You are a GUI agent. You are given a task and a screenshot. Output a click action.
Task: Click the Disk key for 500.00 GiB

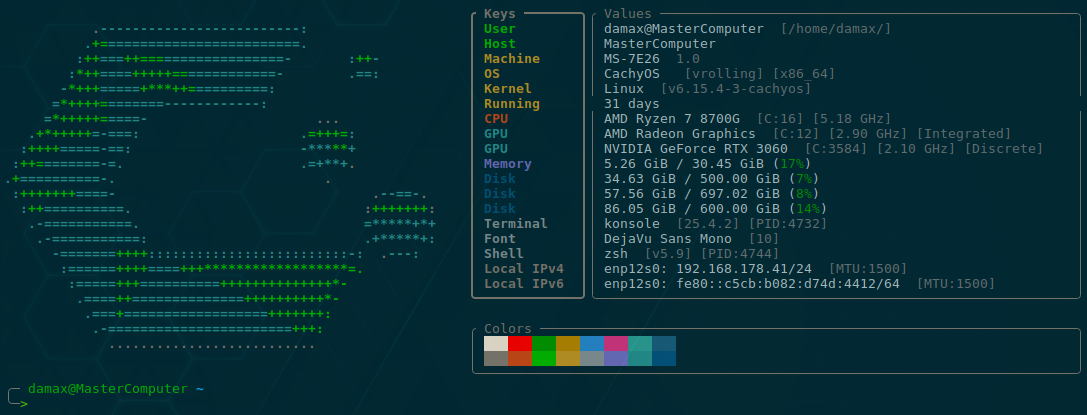(x=500, y=179)
